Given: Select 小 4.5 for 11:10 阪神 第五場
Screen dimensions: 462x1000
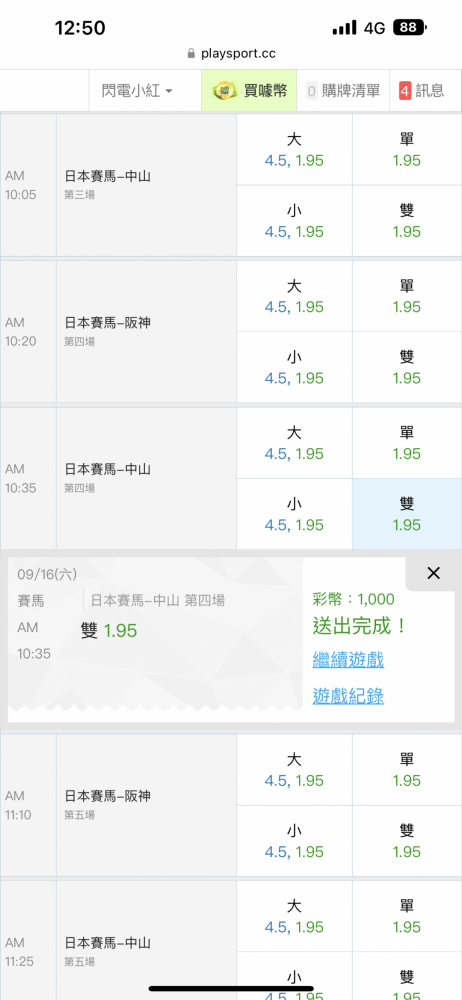Looking at the screenshot, I should click(x=294, y=841).
